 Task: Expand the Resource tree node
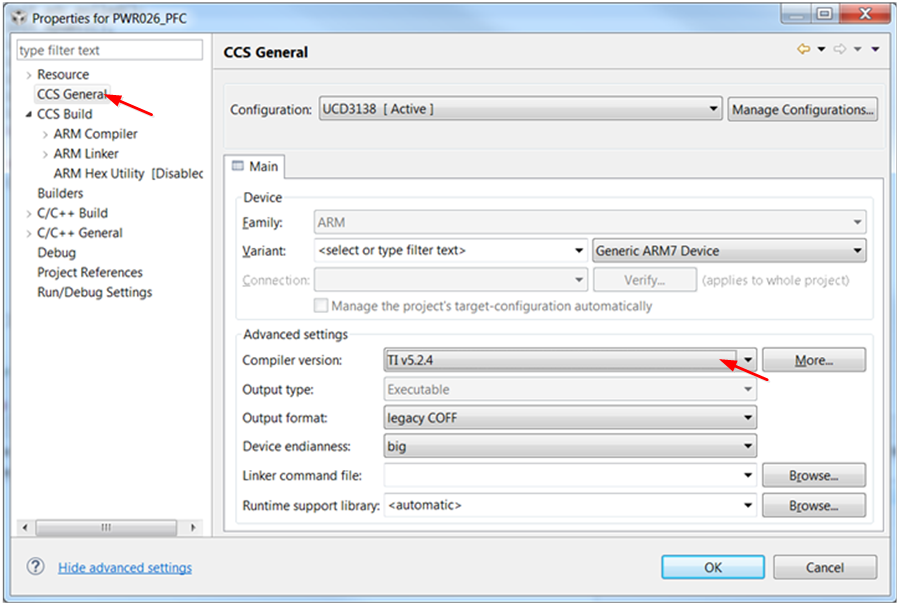pyautogui.click(x=29, y=75)
